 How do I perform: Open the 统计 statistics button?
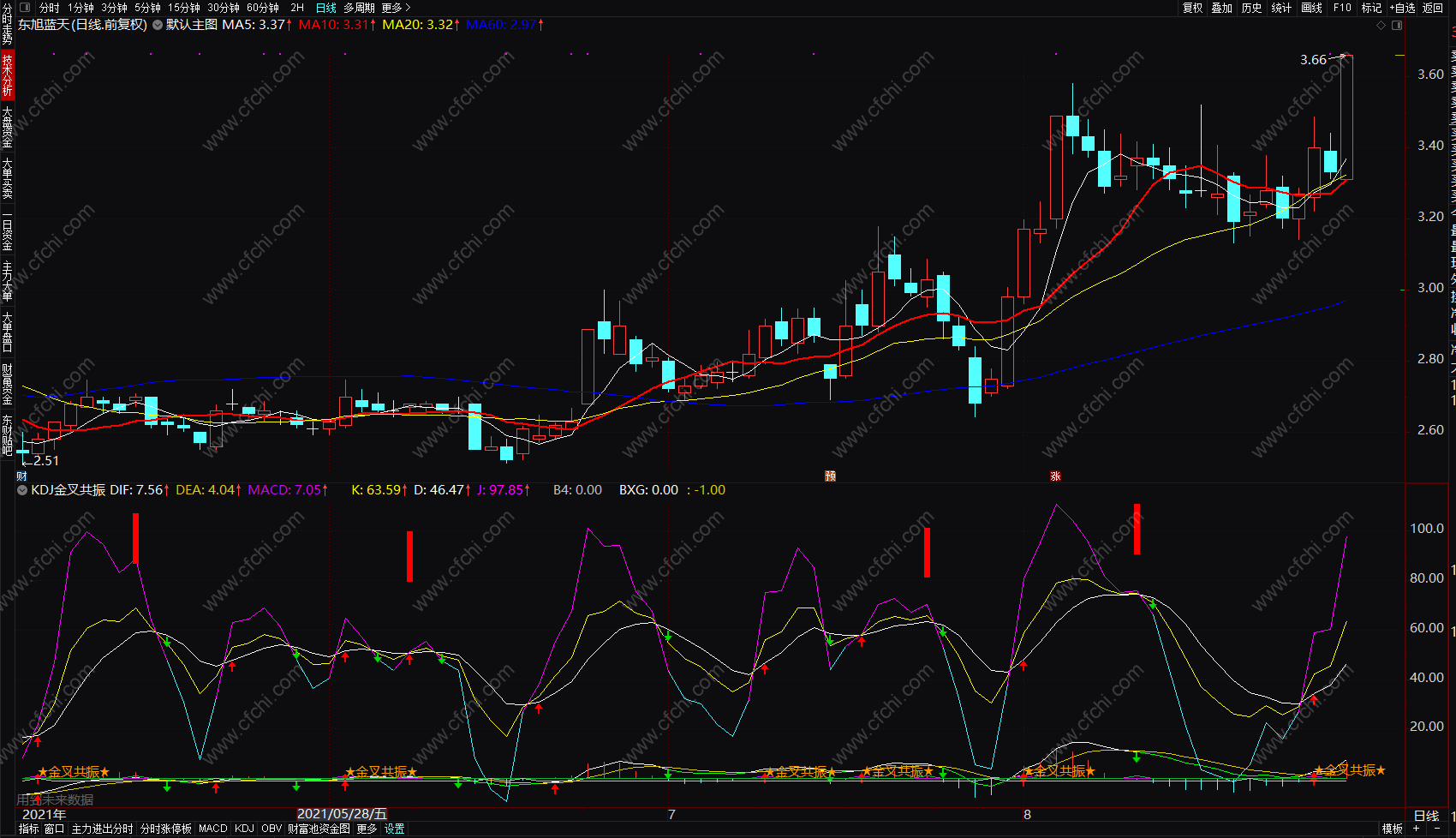coord(1281,8)
